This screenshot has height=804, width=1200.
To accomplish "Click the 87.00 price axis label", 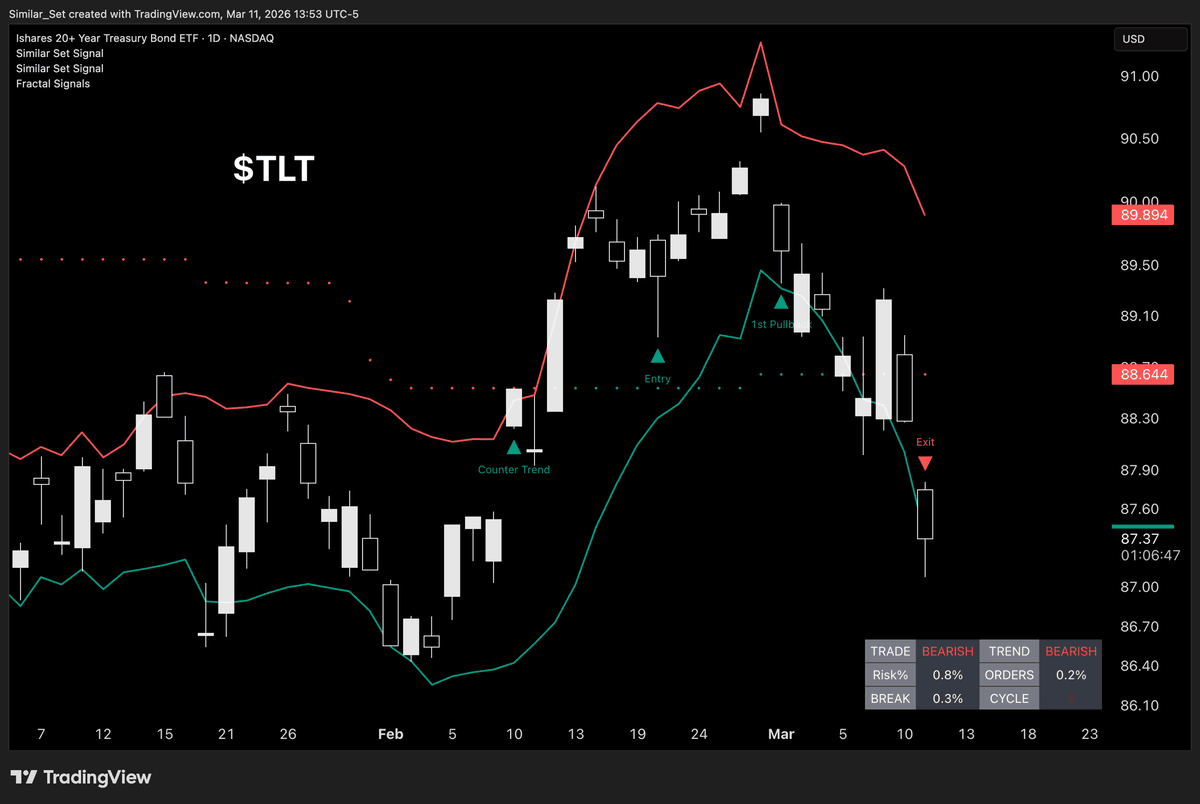I will pyautogui.click(x=1140, y=587).
